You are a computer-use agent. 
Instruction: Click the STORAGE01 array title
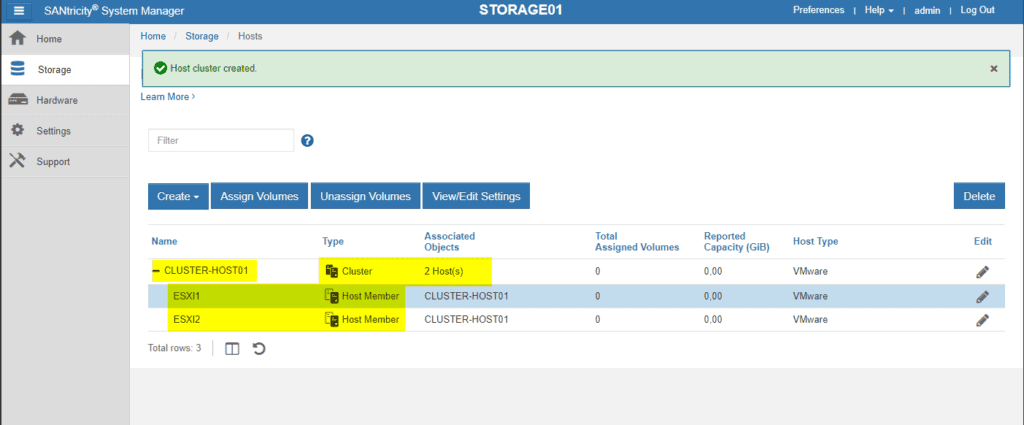[x=520, y=10]
